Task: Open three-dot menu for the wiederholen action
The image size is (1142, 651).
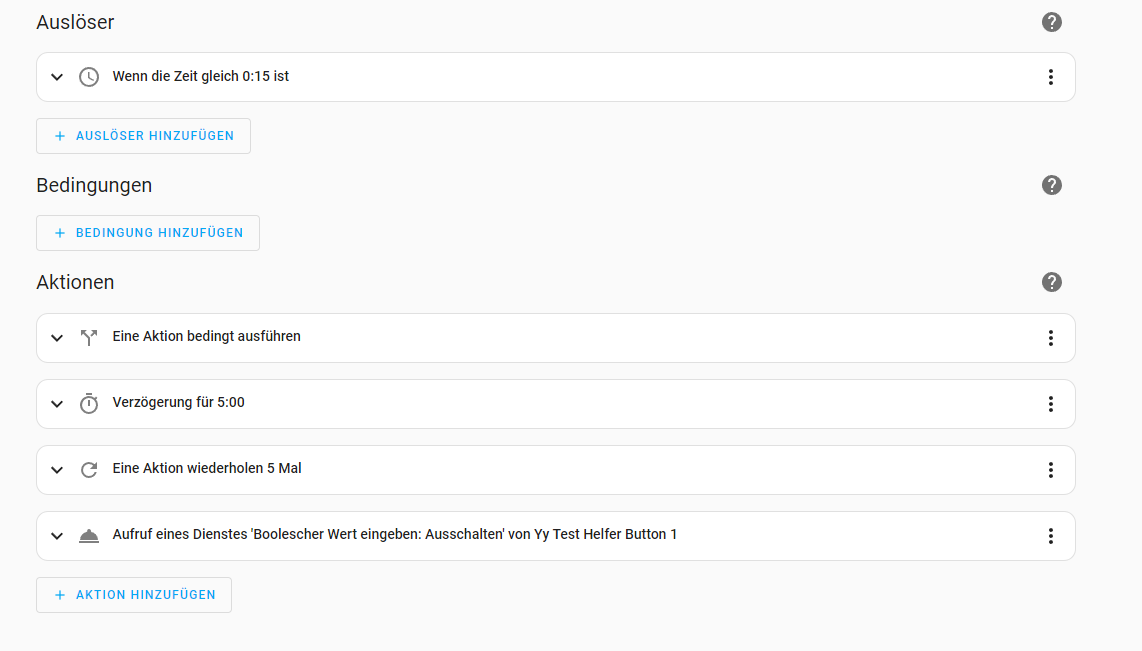Action: point(1050,470)
